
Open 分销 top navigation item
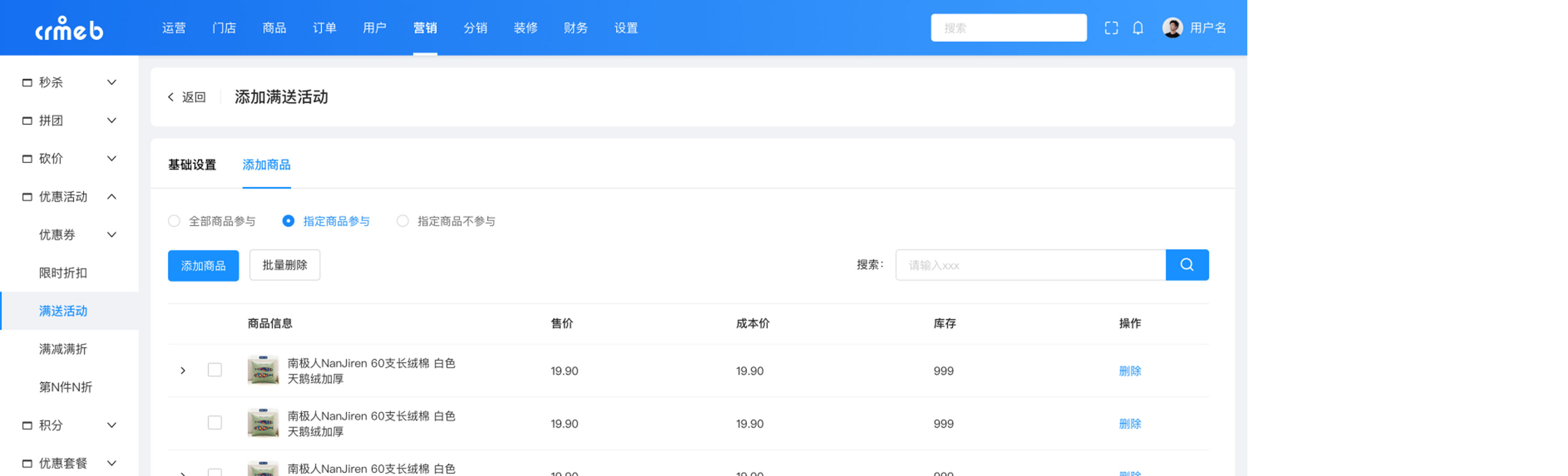pyautogui.click(x=475, y=28)
